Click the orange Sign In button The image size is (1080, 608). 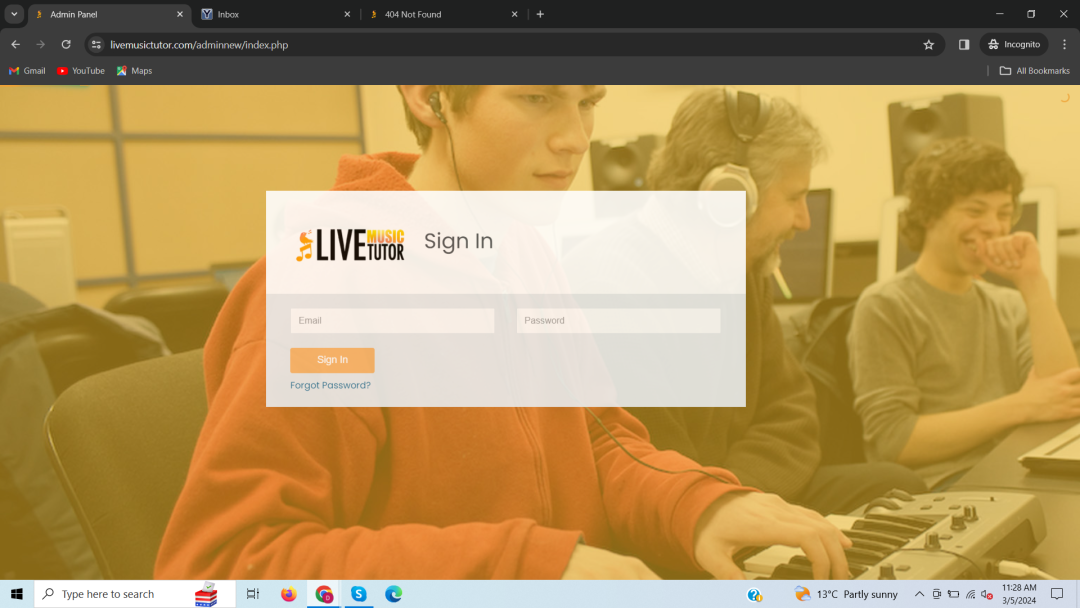[x=332, y=360]
